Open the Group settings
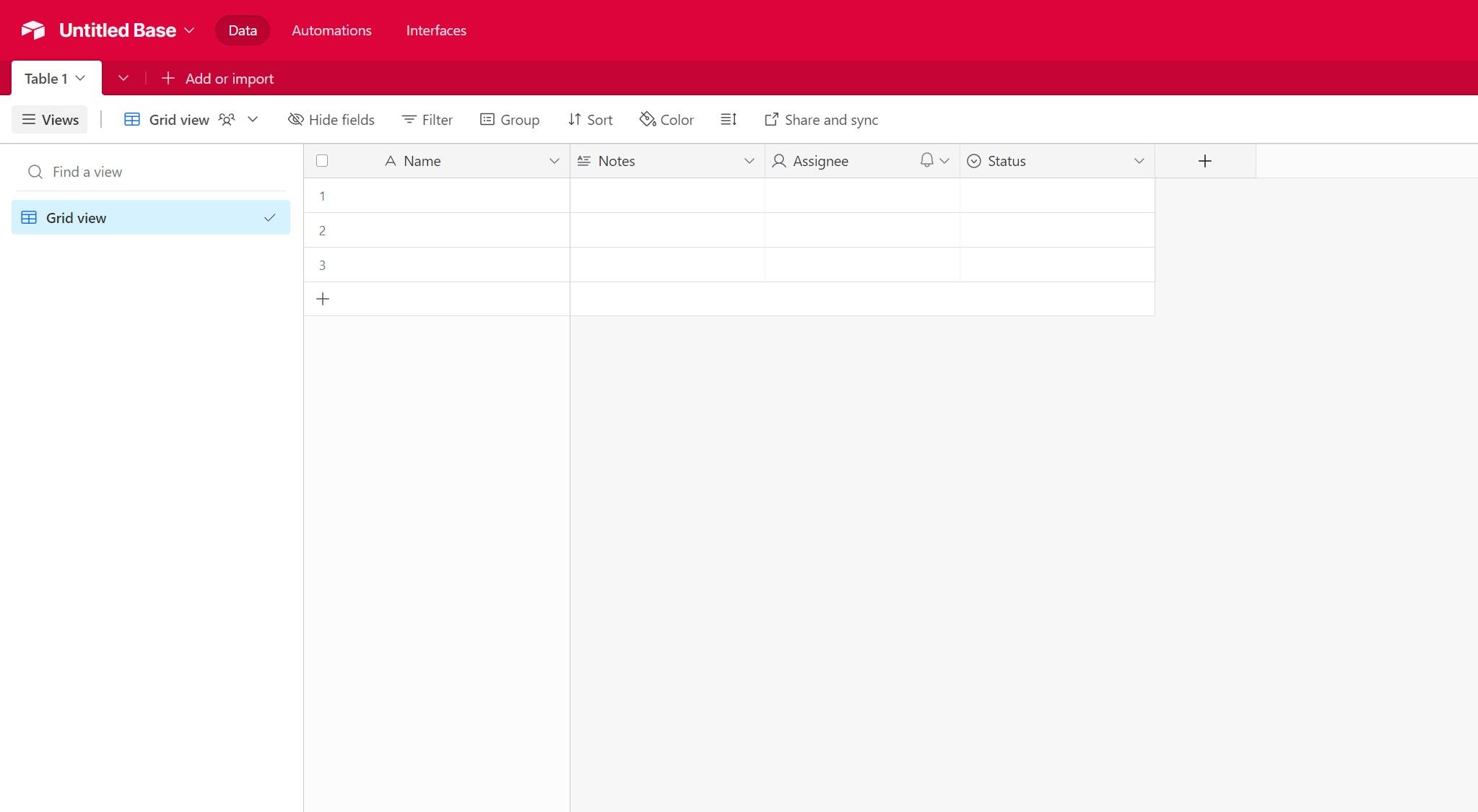 click(x=510, y=119)
